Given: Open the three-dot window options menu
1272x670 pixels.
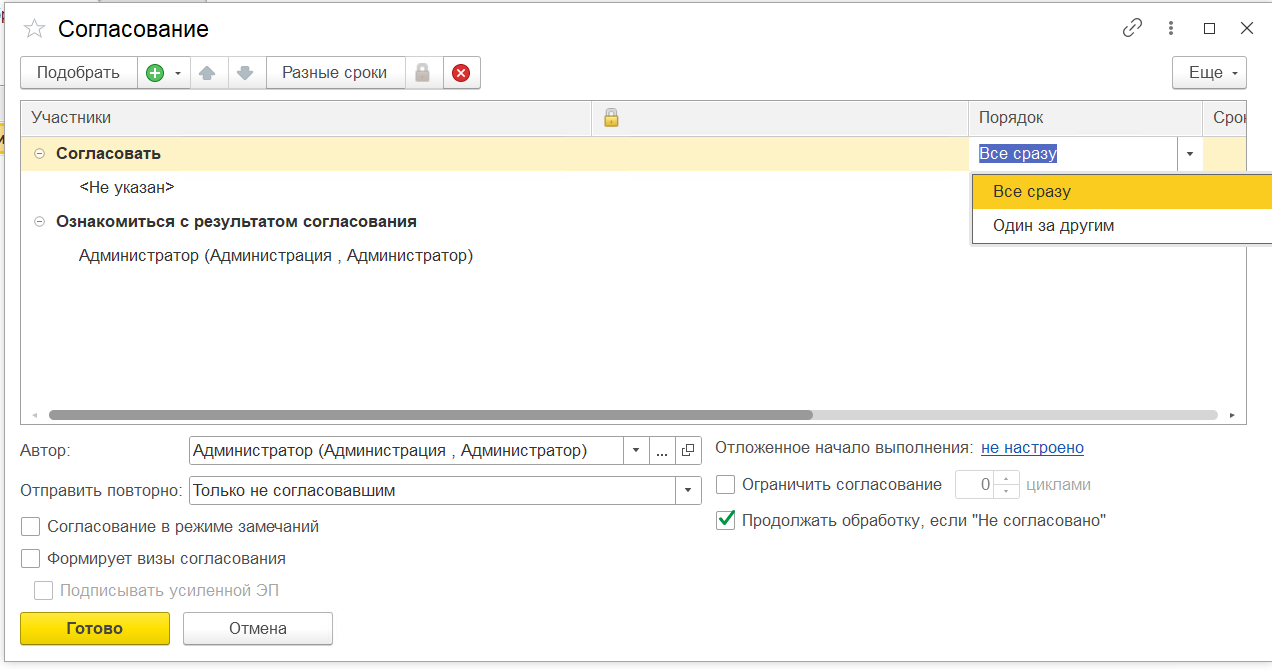Looking at the screenshot, I should tap(1171, 29).
